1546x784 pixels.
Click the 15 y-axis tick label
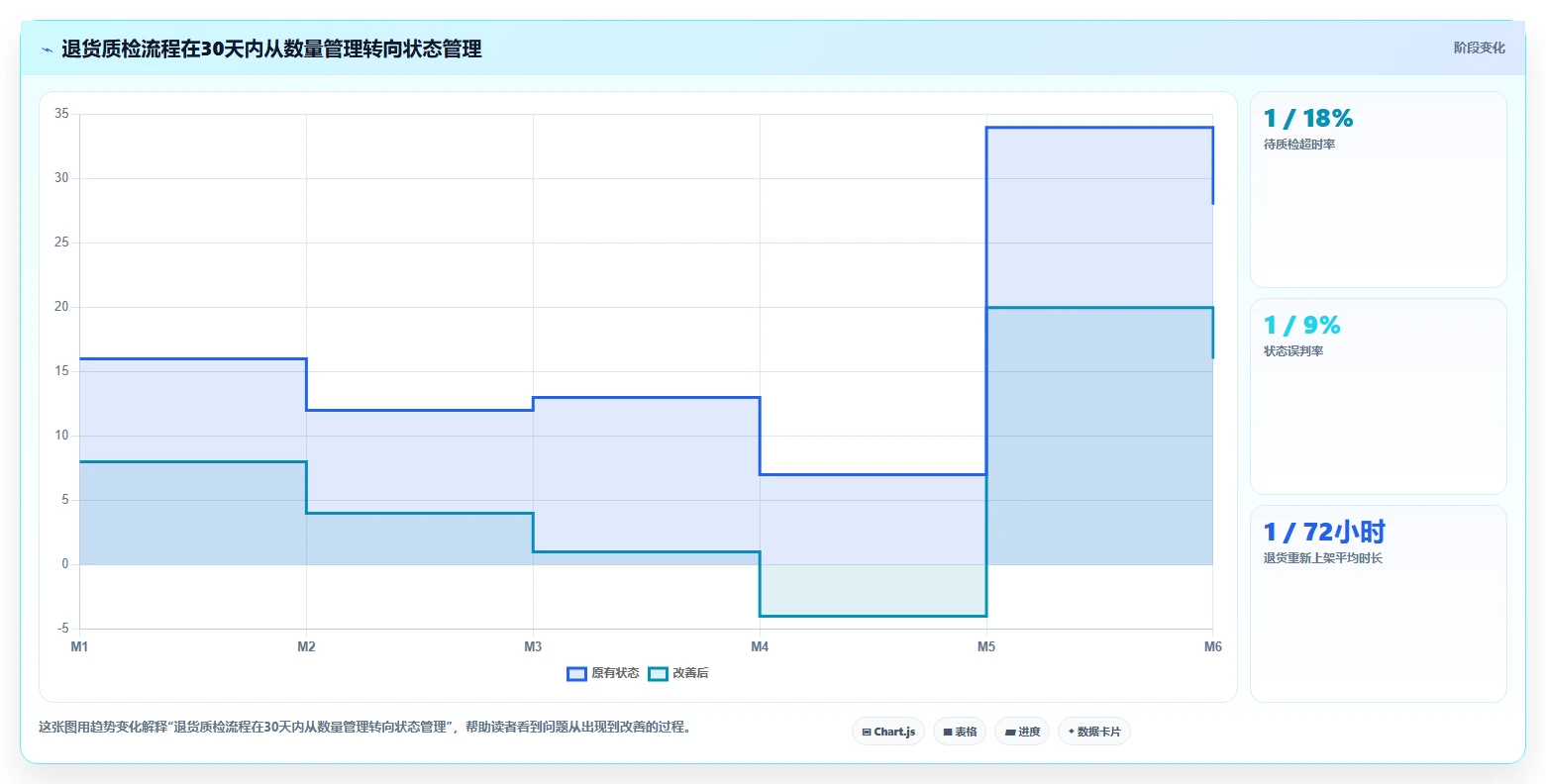point(61,371)
